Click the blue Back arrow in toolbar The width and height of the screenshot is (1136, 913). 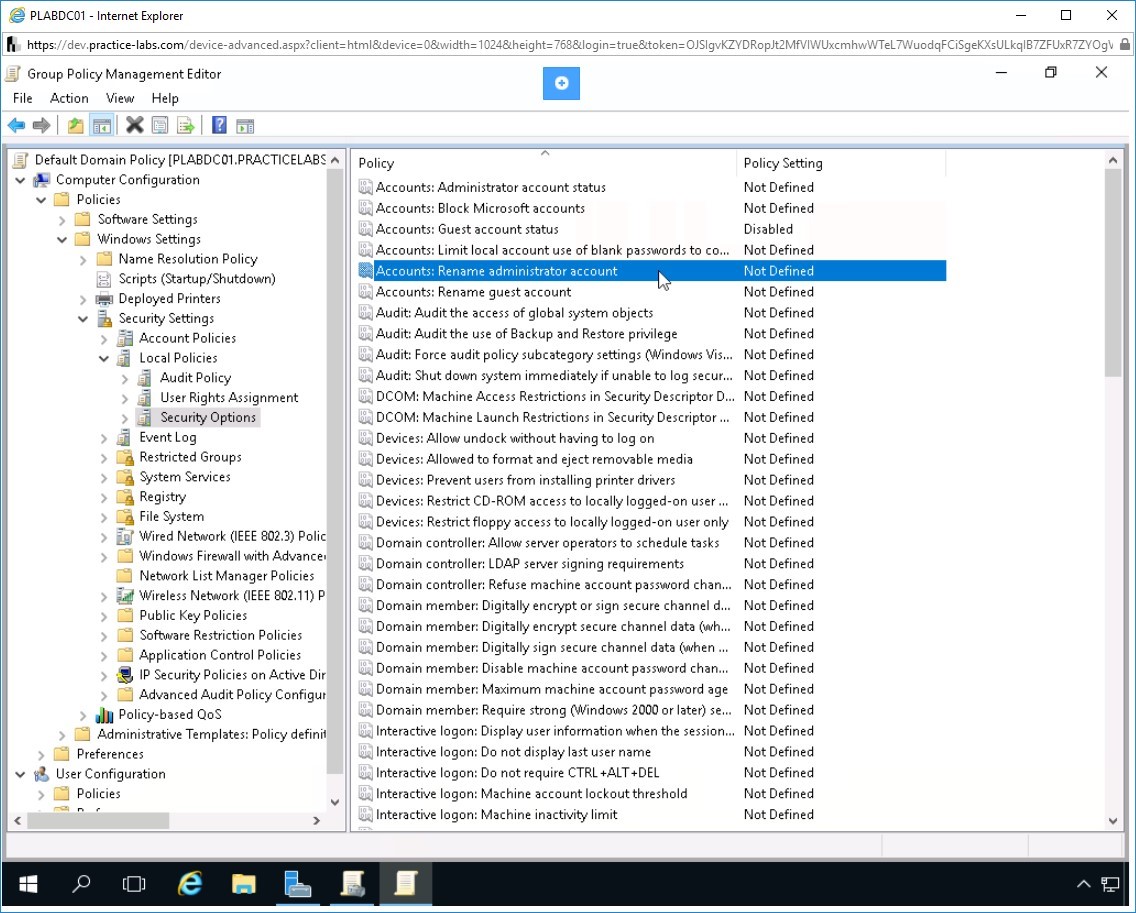pos(16,125)
